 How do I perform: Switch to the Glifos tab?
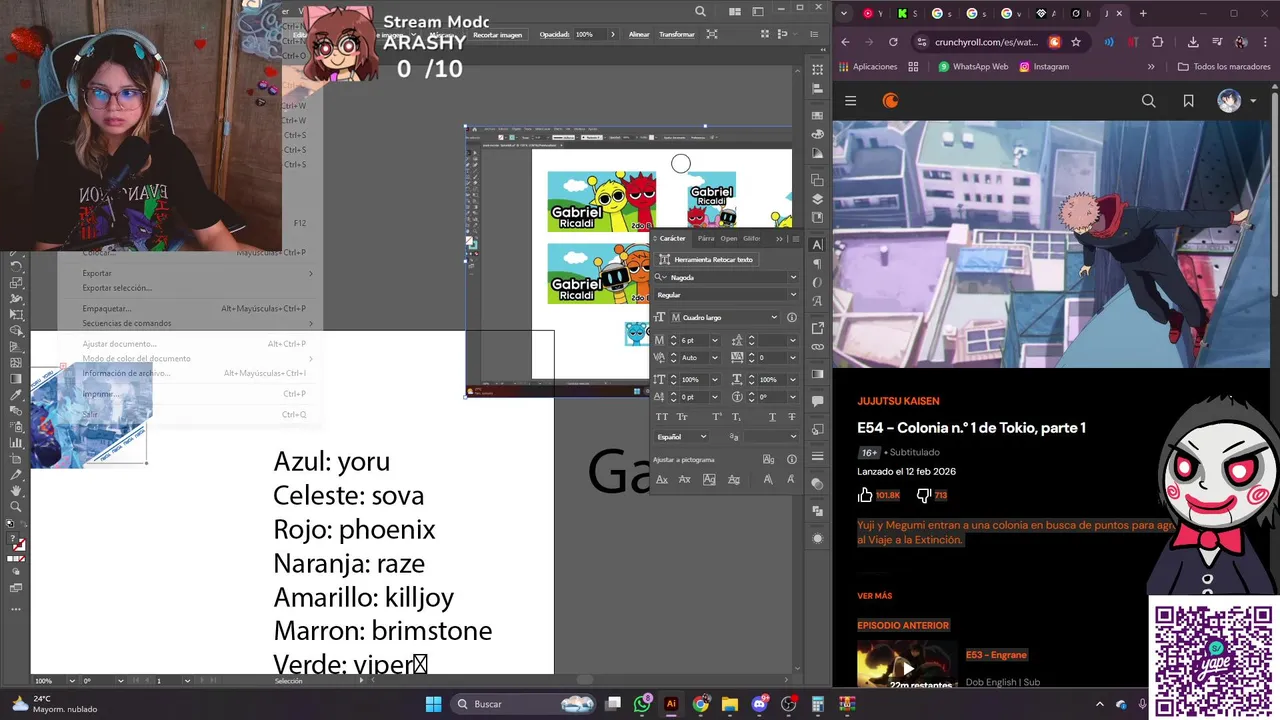point(752,238)
